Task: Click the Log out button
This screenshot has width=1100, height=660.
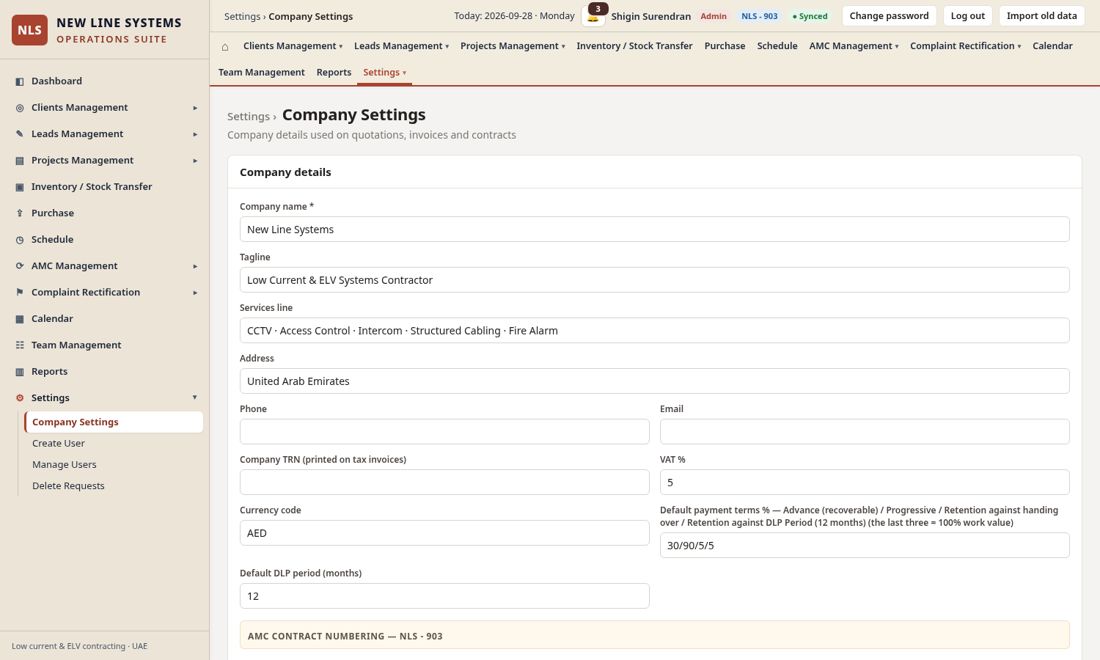Action: pos(967,15)
